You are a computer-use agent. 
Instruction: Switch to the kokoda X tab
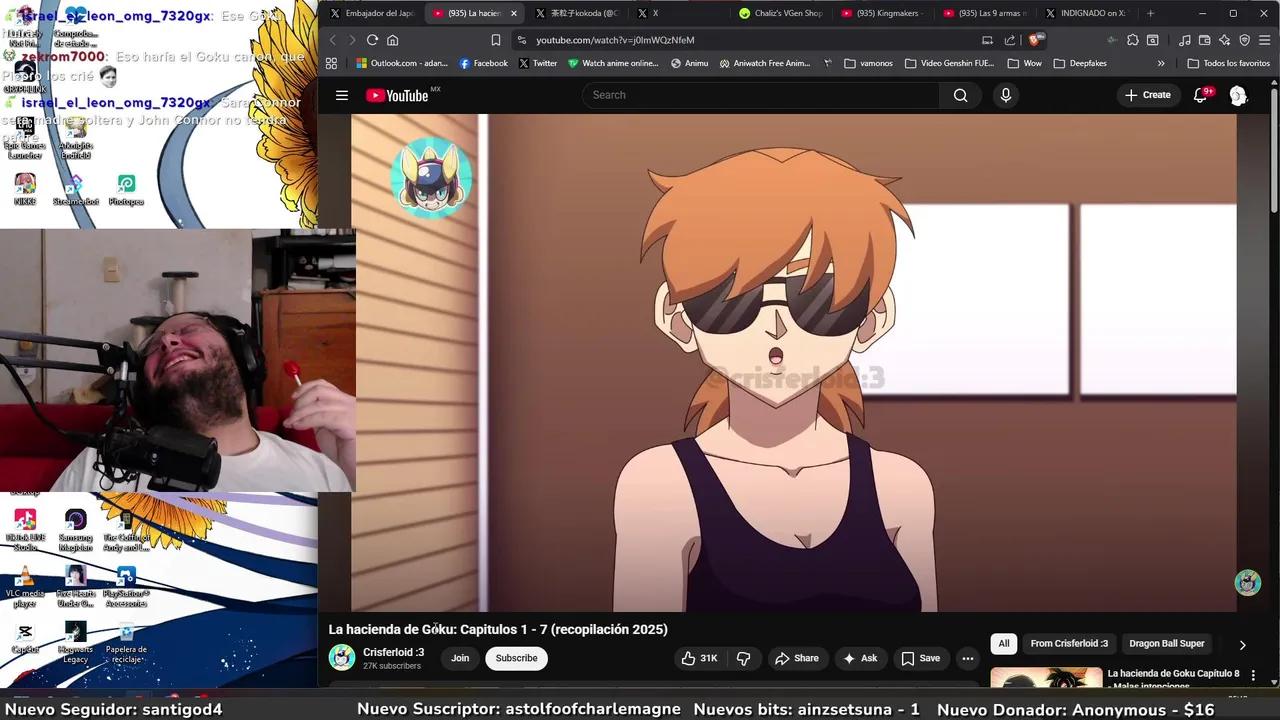pyautogui.click(x=576, y=13)
